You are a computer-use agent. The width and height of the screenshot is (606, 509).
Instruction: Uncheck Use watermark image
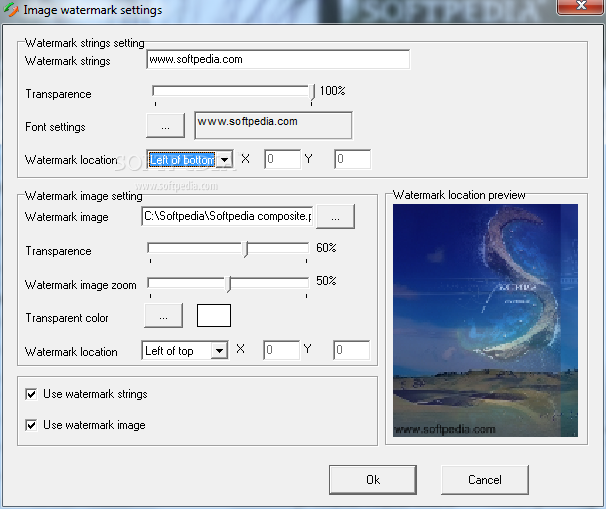(31, 425)
